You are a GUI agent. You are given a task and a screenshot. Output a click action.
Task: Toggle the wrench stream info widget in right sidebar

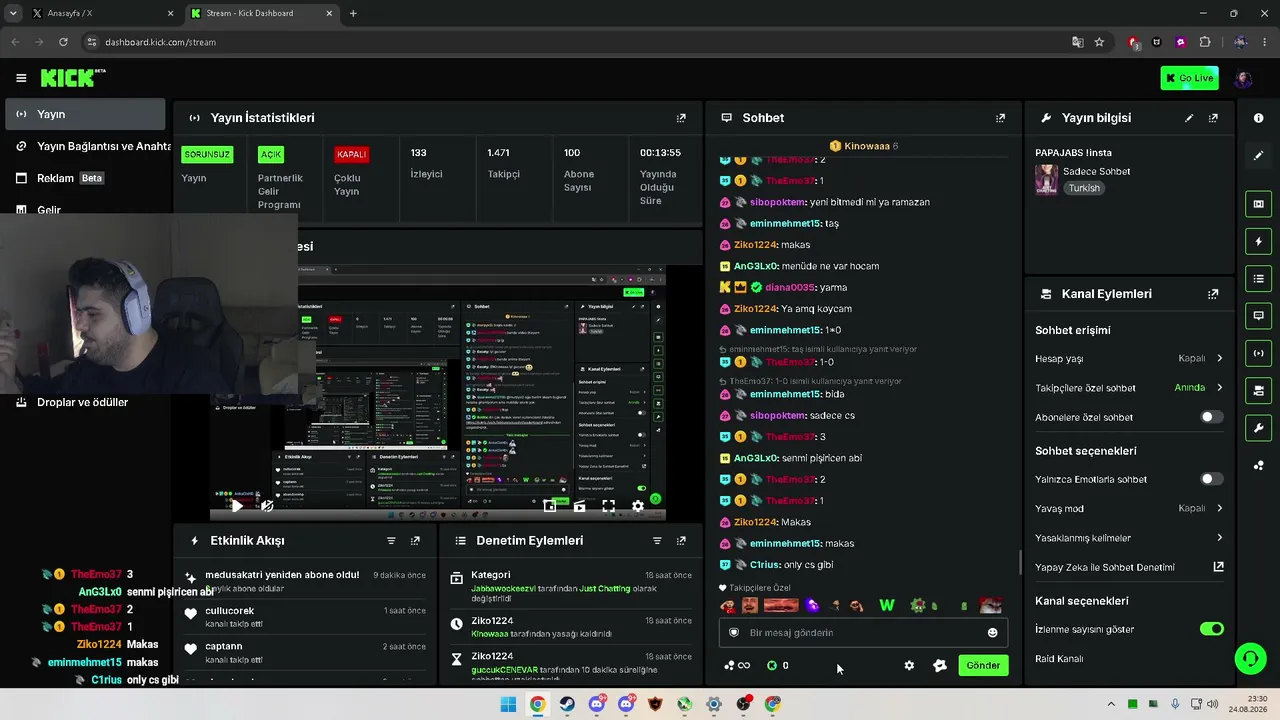(1258, 428)
